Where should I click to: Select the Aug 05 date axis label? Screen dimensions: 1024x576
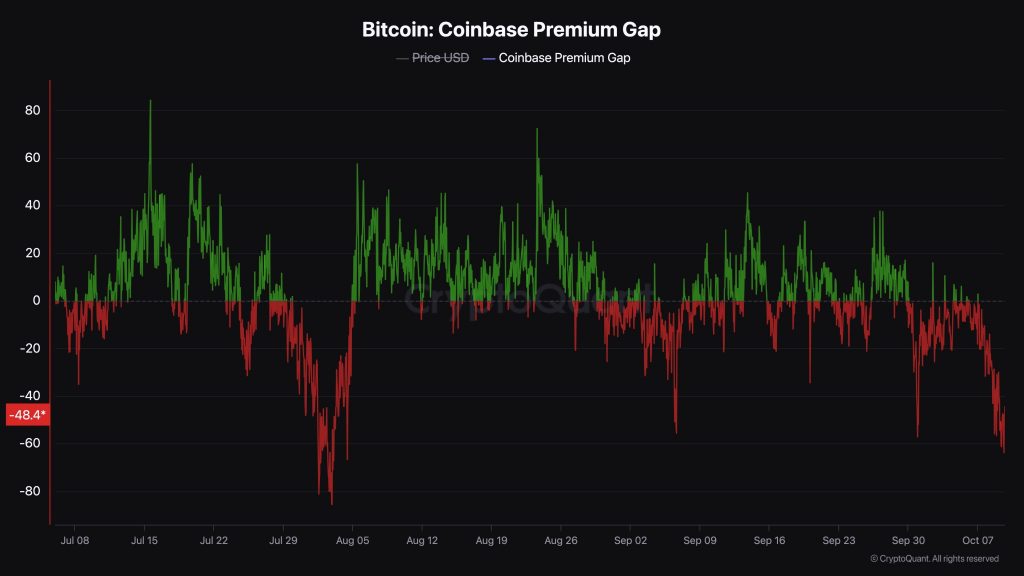point(353,541)
